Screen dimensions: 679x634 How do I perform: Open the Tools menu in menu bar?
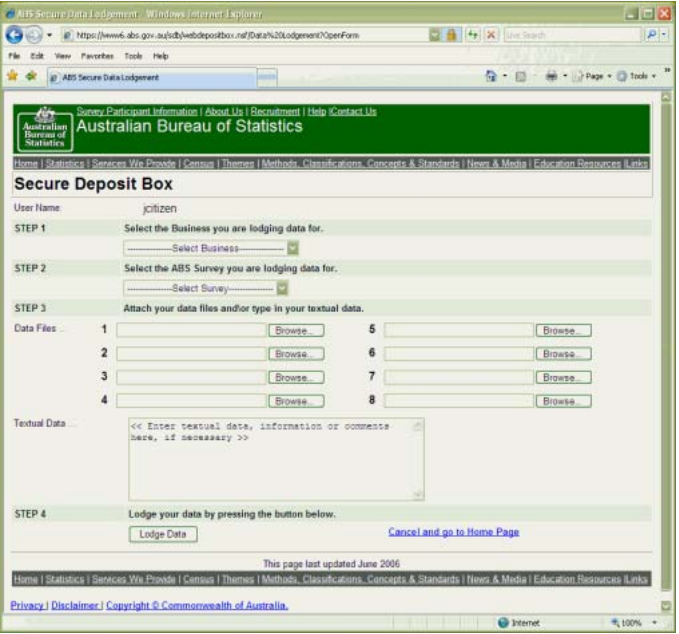[133, 56]
